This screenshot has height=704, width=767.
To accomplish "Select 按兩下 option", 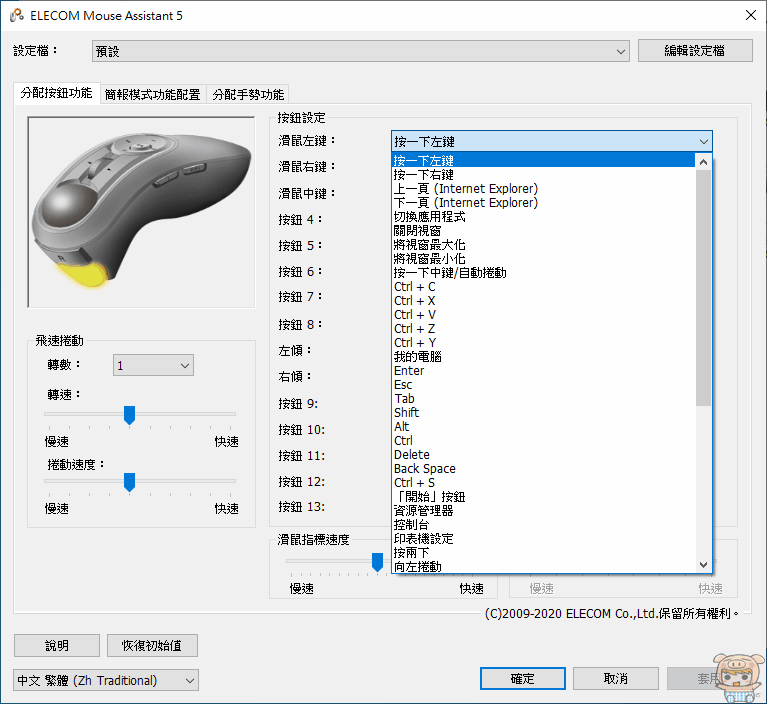I will [543, 553].
